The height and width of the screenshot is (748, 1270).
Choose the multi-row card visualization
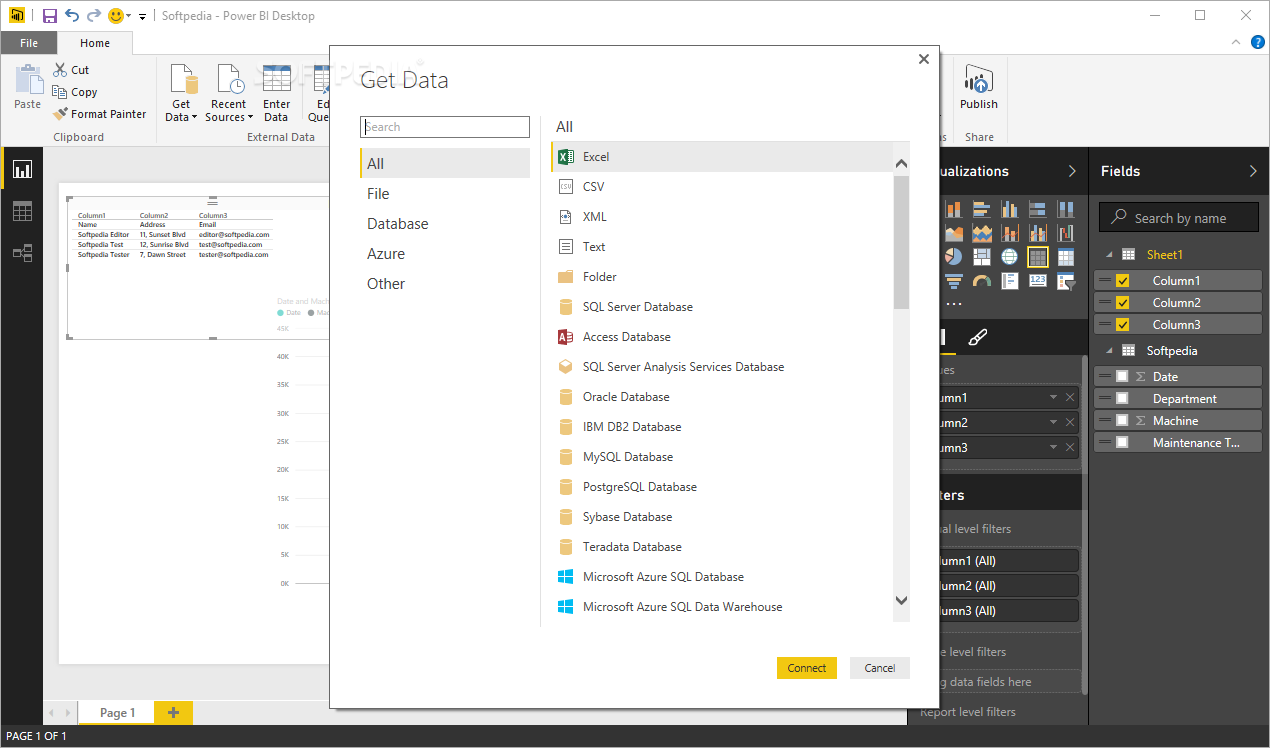[1010, 281]
